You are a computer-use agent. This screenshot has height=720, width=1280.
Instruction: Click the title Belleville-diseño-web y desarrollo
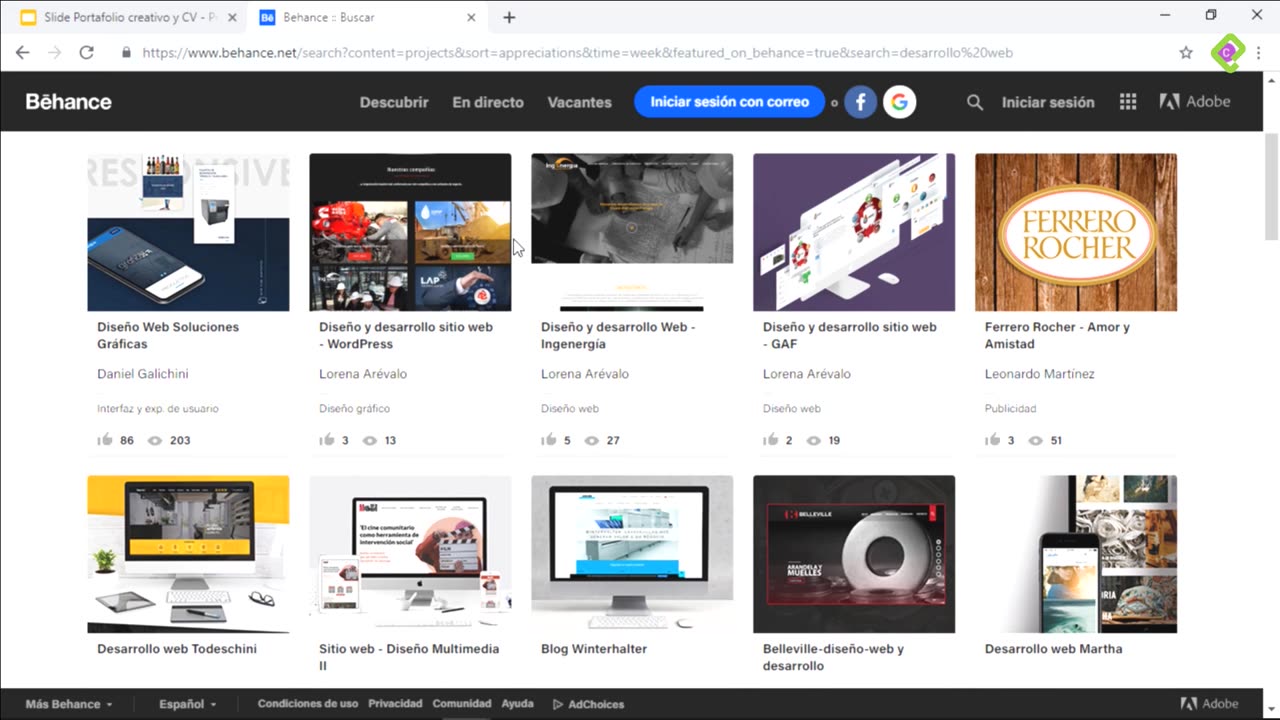click(x=833, y=657)
